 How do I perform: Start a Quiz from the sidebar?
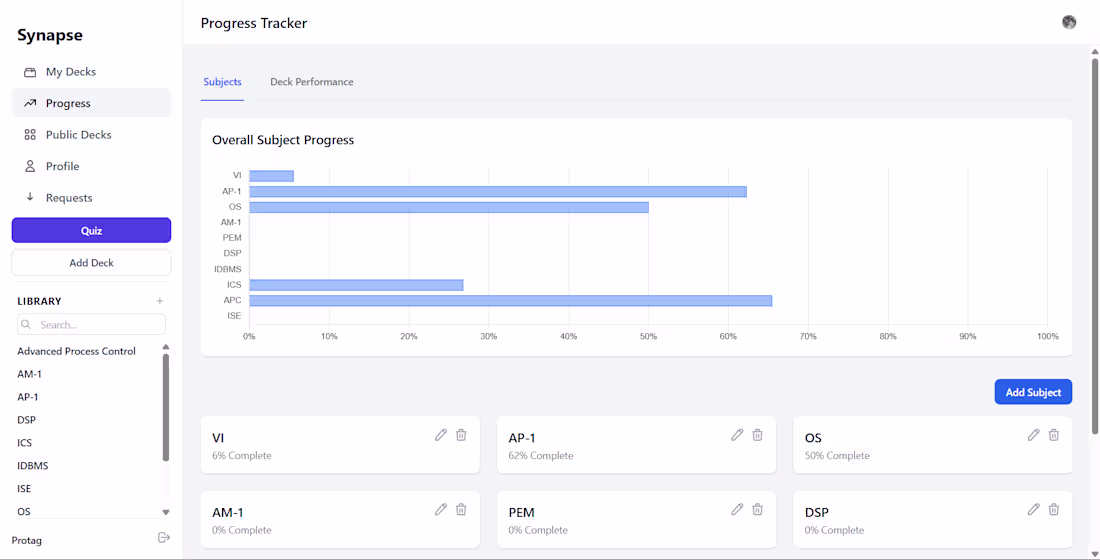point(91,230)
